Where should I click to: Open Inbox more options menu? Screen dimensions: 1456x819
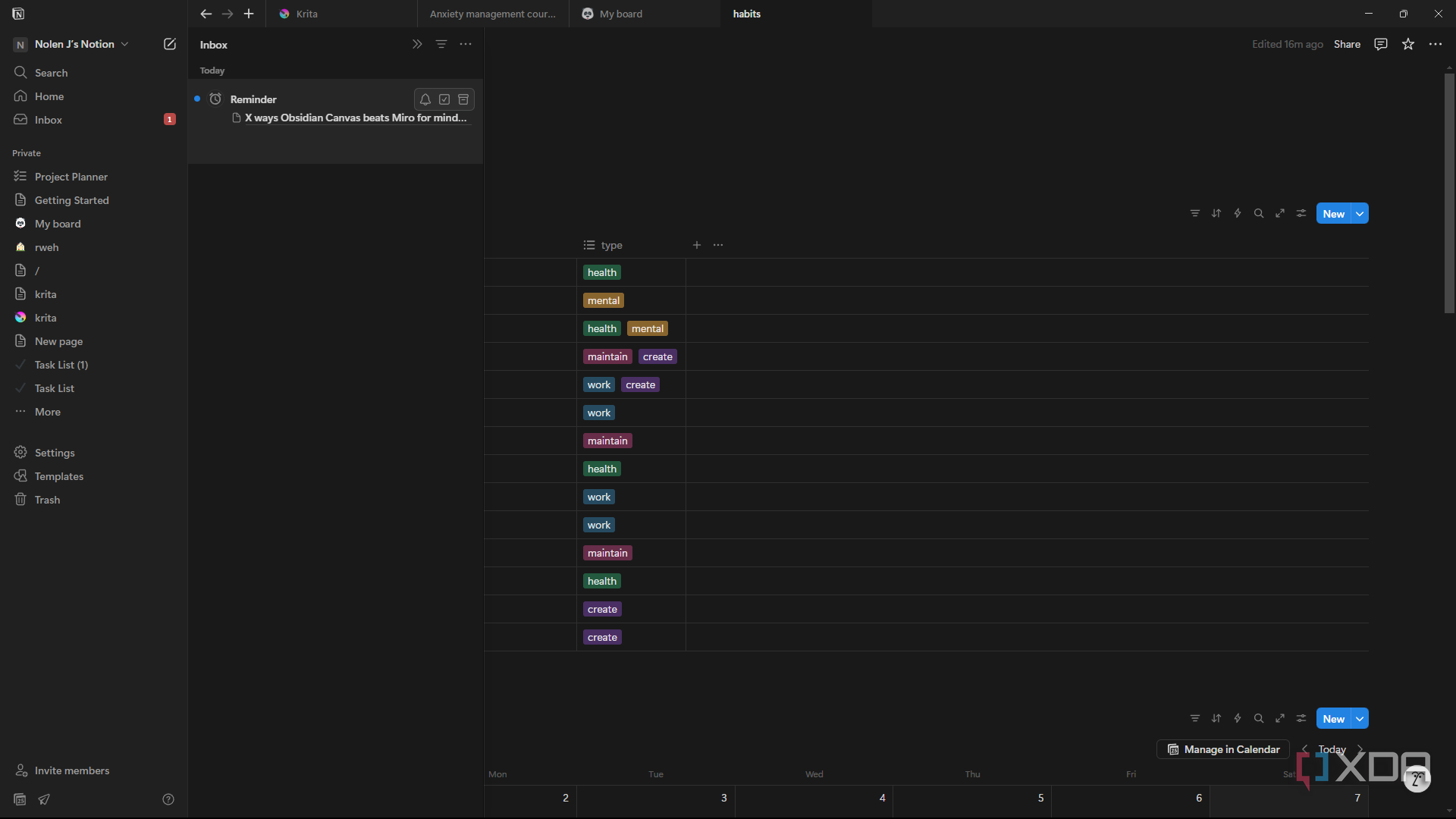pos(466,44)
